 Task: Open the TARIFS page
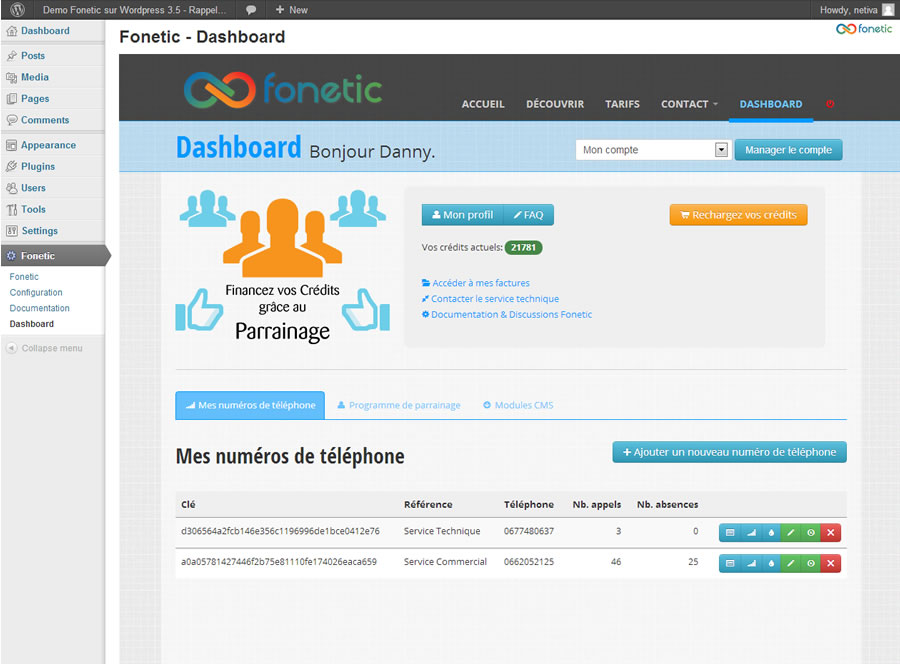[622, 104]
